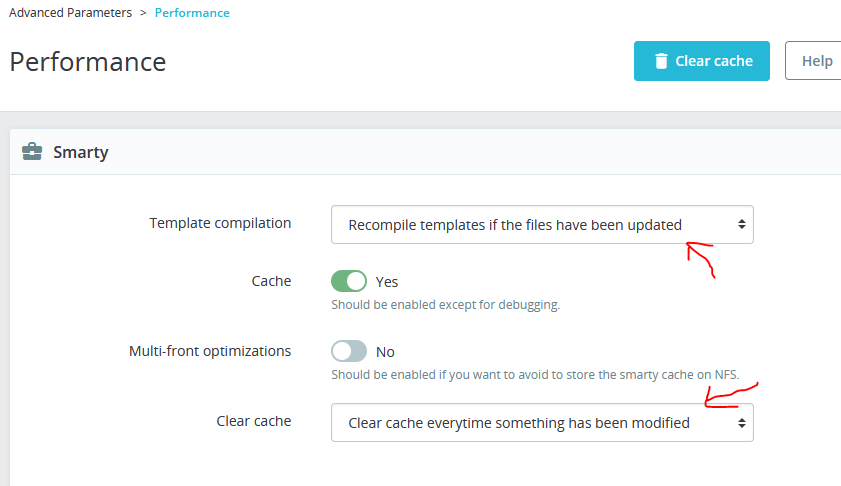
Task: Click the trash icon on Clear cache button
Action: point(660,61)
